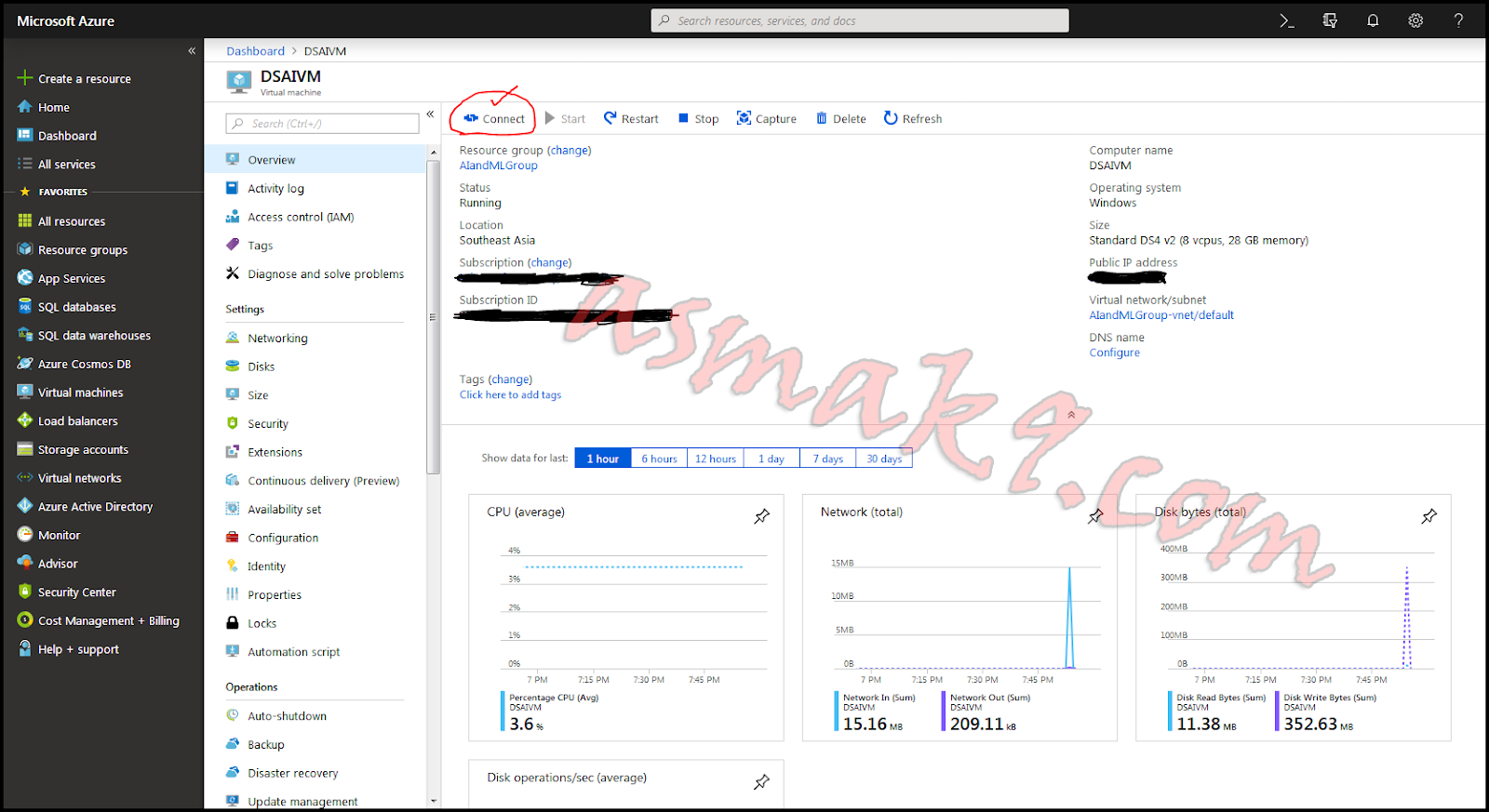Click Delete VM button
Image resolution: width=1489 pixels, height=812 pixels.
click(841, 119)
